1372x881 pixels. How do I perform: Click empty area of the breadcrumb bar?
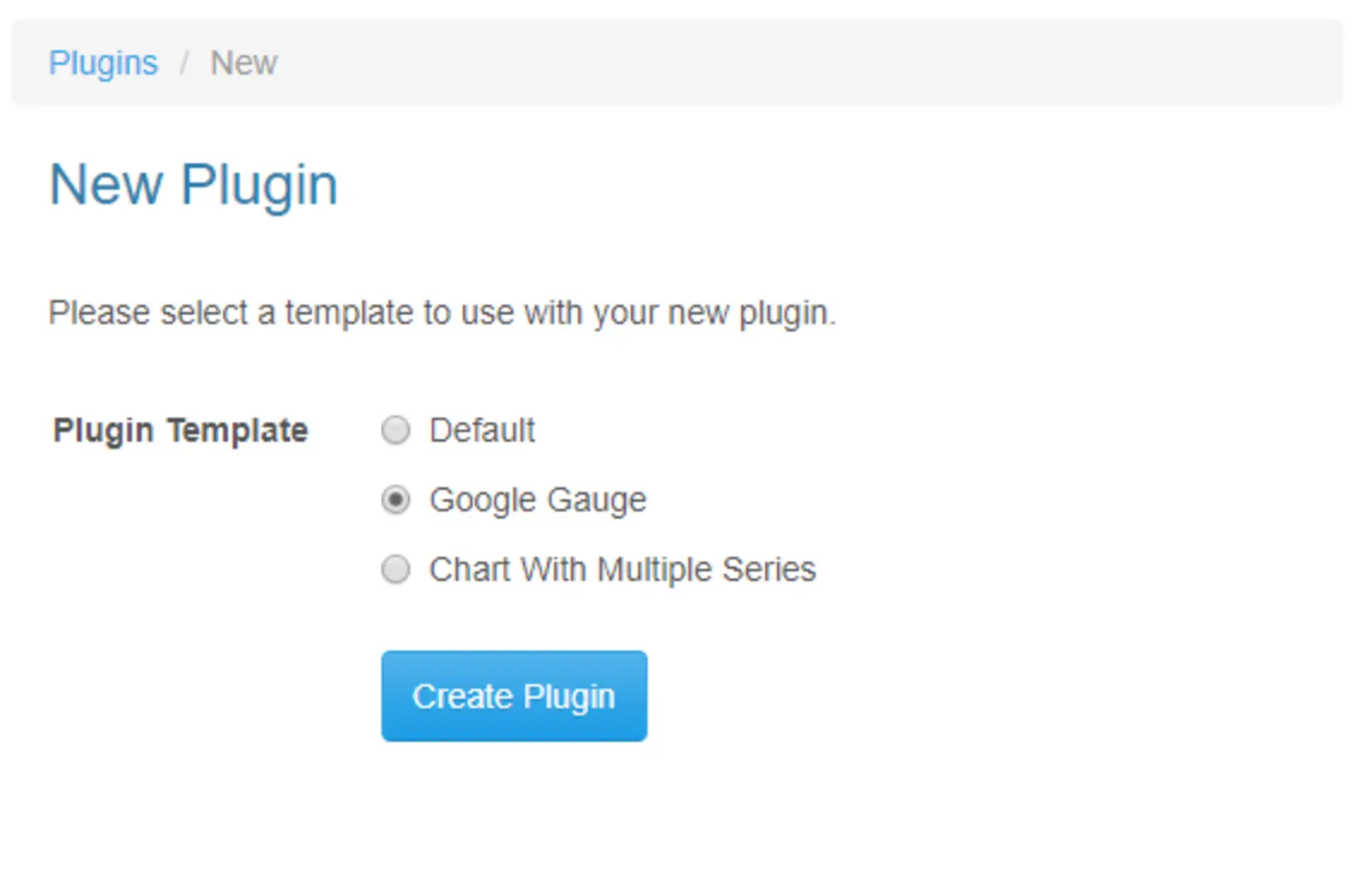[x=772, y=63]
